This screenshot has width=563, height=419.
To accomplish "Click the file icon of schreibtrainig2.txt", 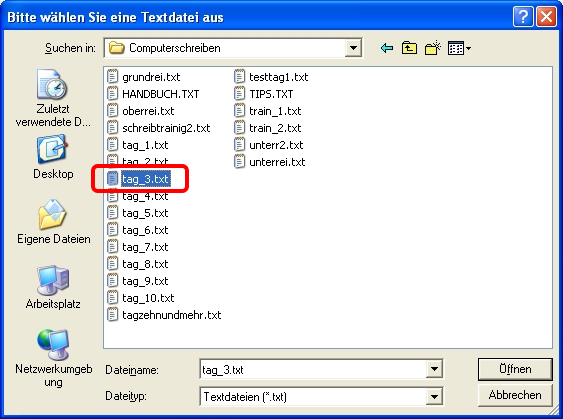I will [113, 128].
